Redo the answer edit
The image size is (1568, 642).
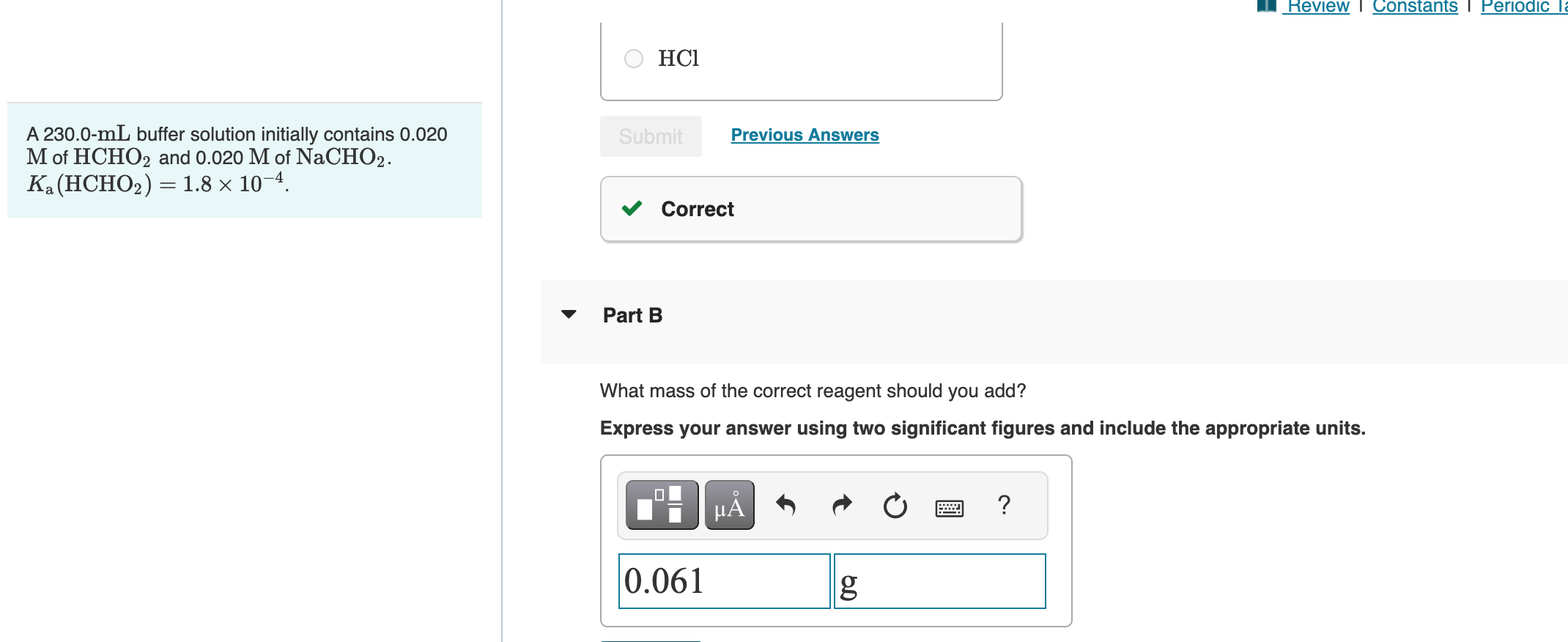tap(841, 504)
